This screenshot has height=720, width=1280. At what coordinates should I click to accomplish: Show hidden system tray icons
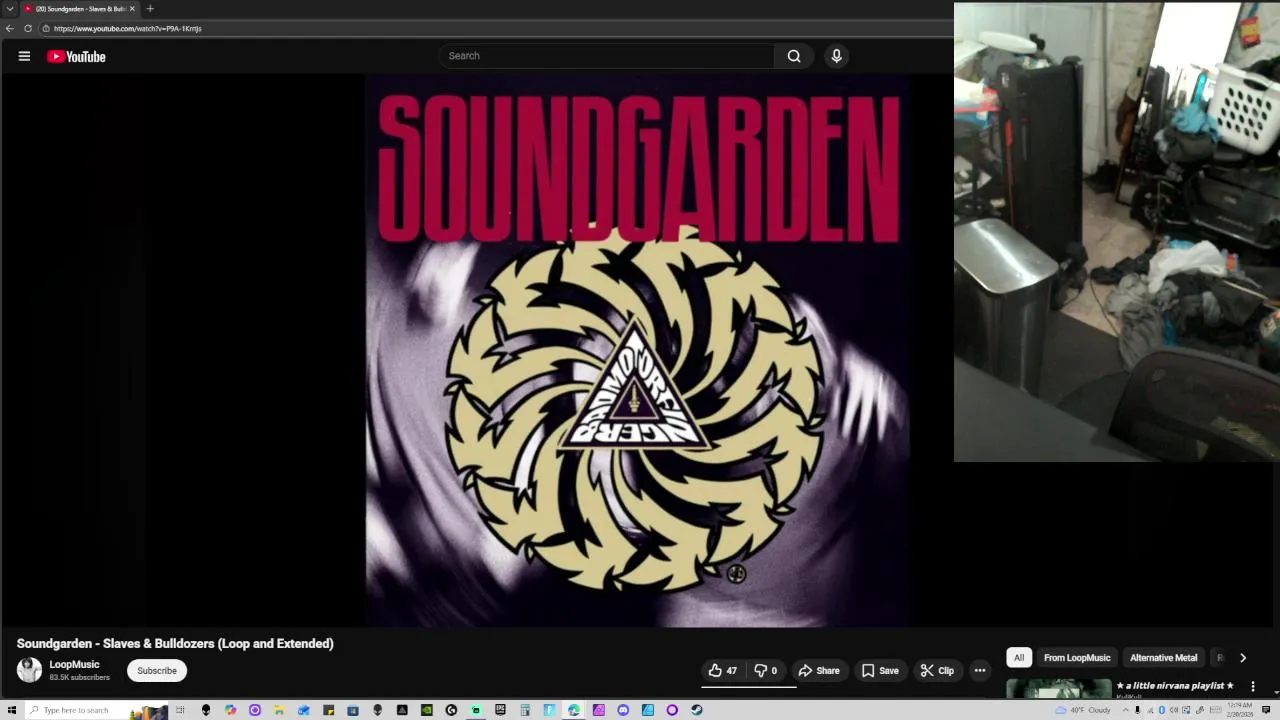pos(1125,710)
